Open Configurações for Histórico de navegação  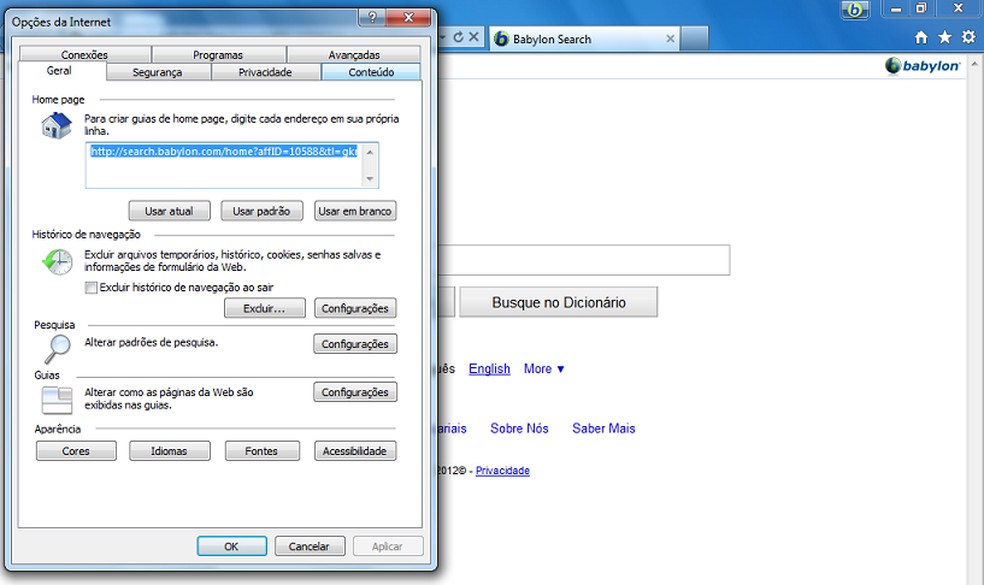(x=355, y=308)
